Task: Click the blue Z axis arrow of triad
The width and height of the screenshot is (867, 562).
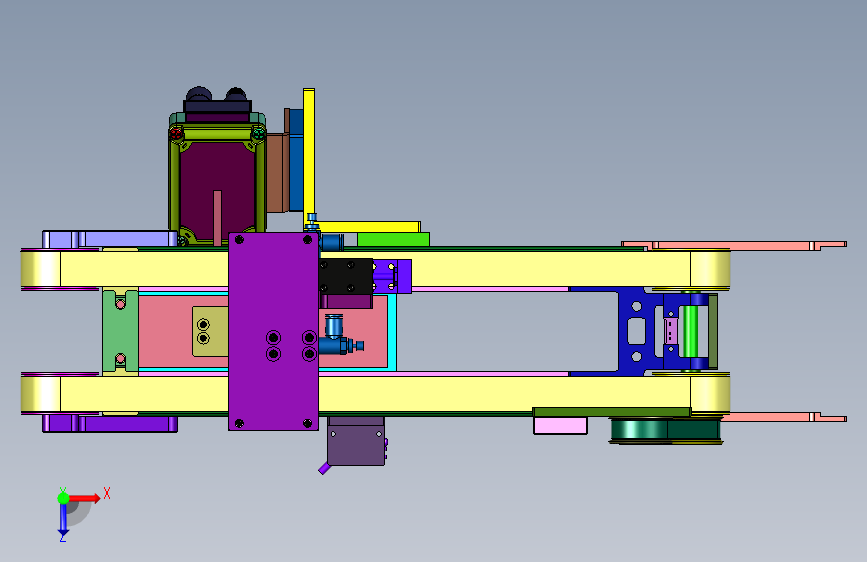Action: 63,520
